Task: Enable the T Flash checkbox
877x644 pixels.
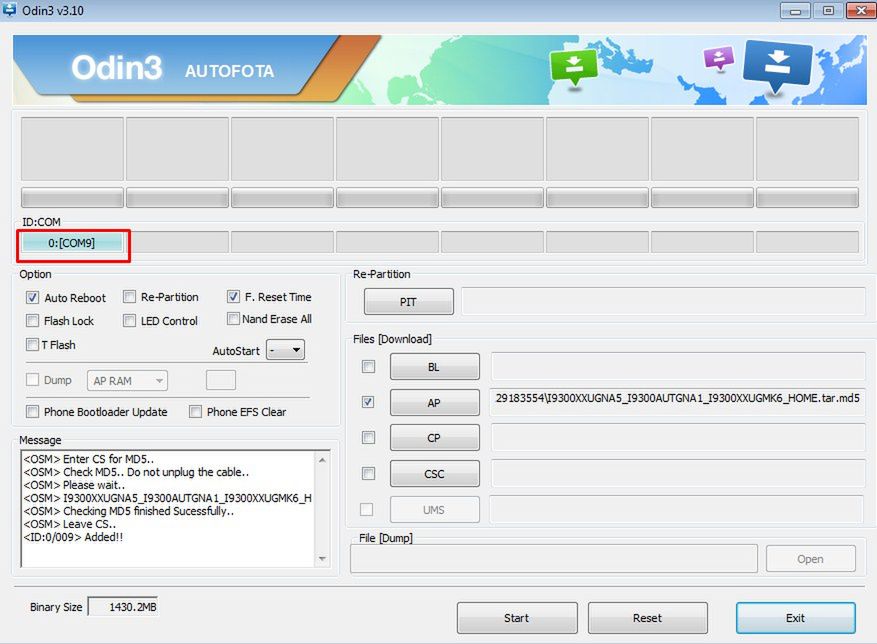Action: (32, 345)
